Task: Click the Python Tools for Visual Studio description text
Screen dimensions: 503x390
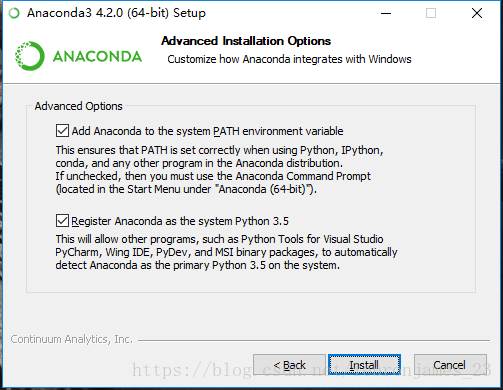Action: (x=226, y=252)
